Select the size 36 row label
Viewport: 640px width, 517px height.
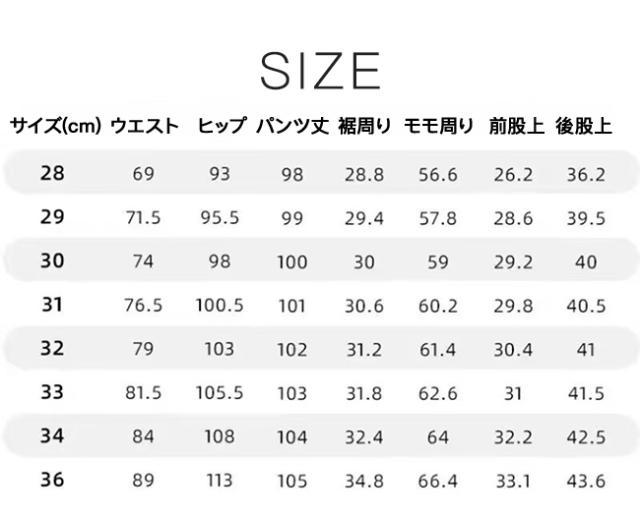click(x=52, y=480)
